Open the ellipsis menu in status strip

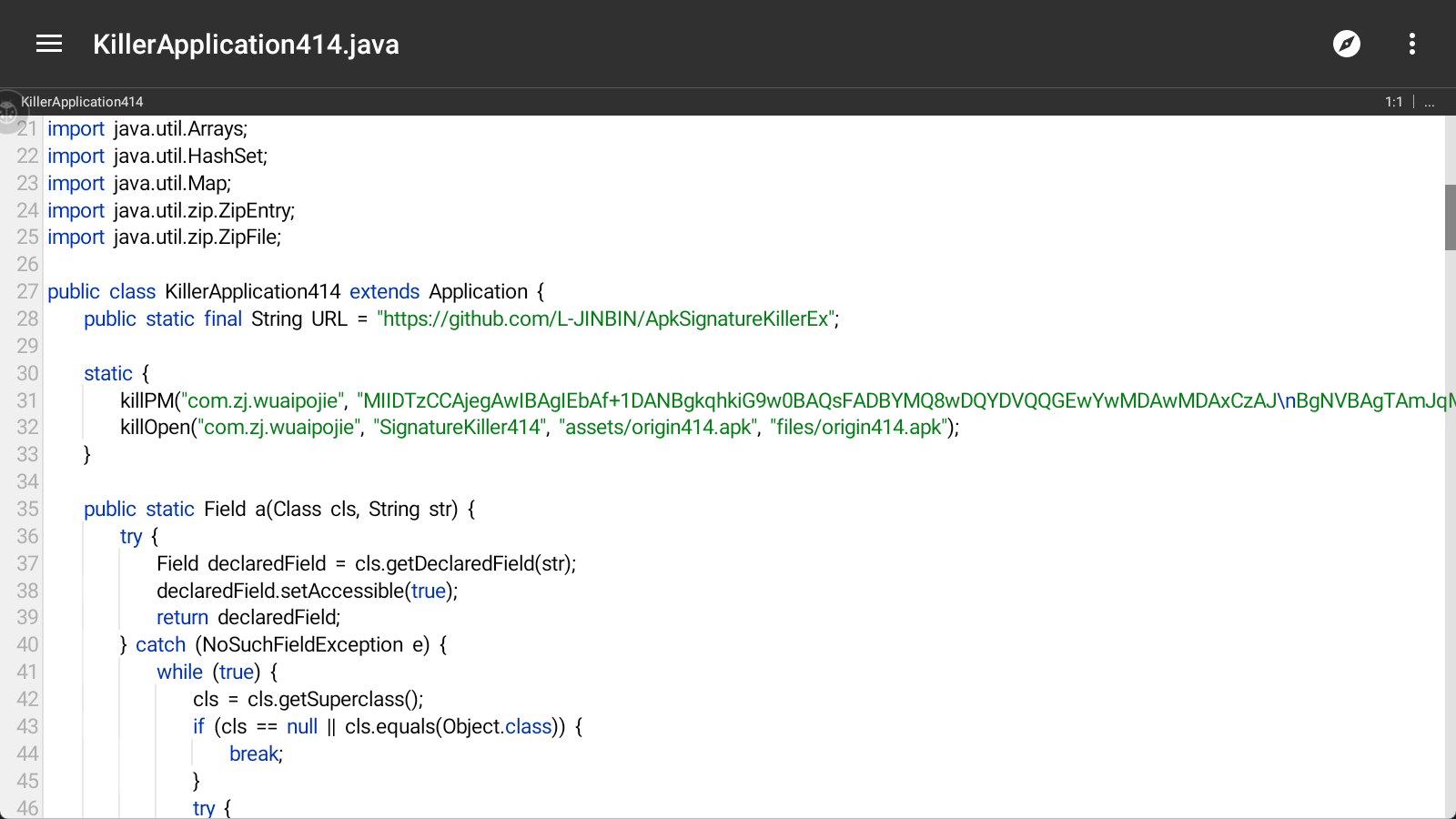(1430, 102)
